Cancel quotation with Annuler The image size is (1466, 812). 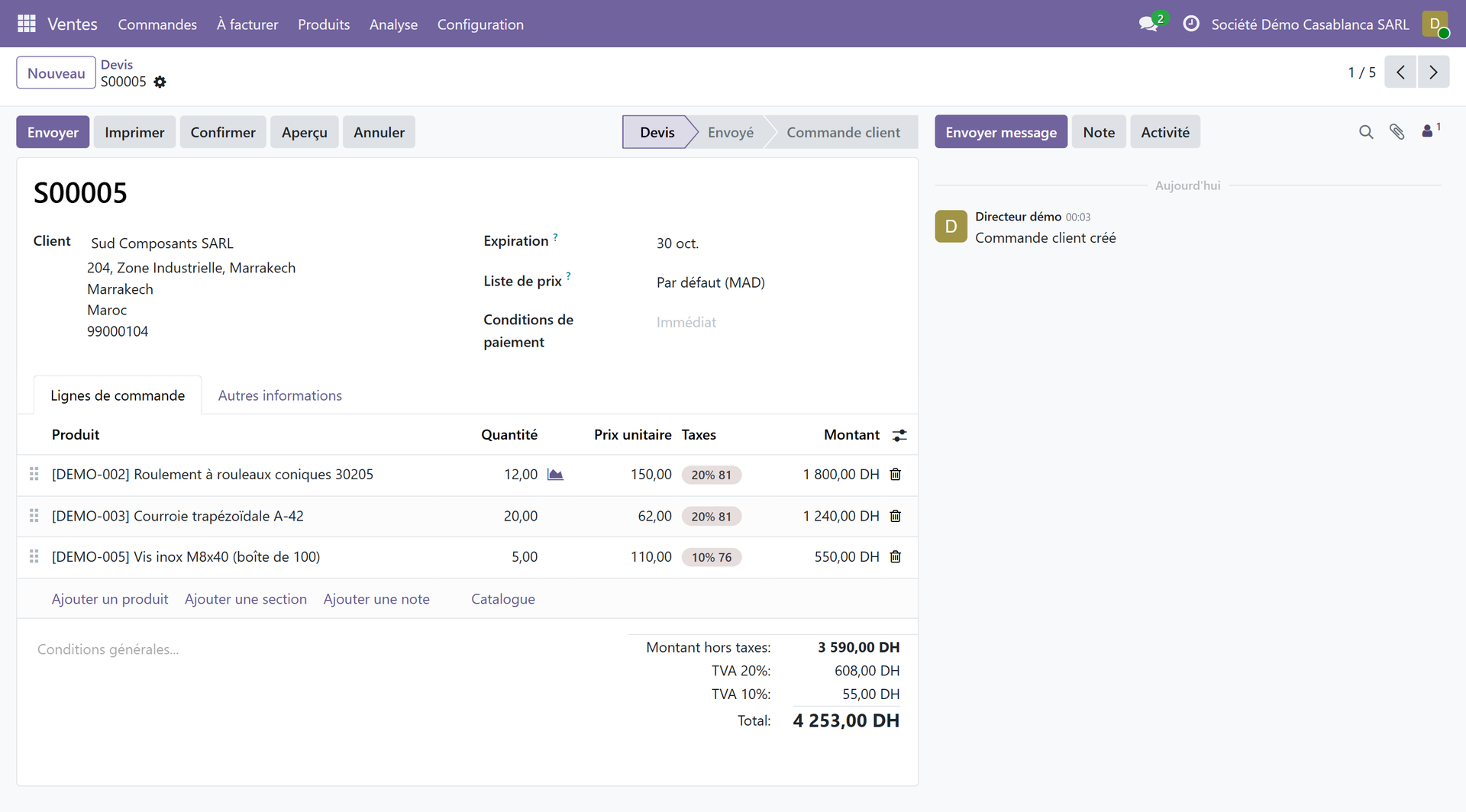click(379, 132)
